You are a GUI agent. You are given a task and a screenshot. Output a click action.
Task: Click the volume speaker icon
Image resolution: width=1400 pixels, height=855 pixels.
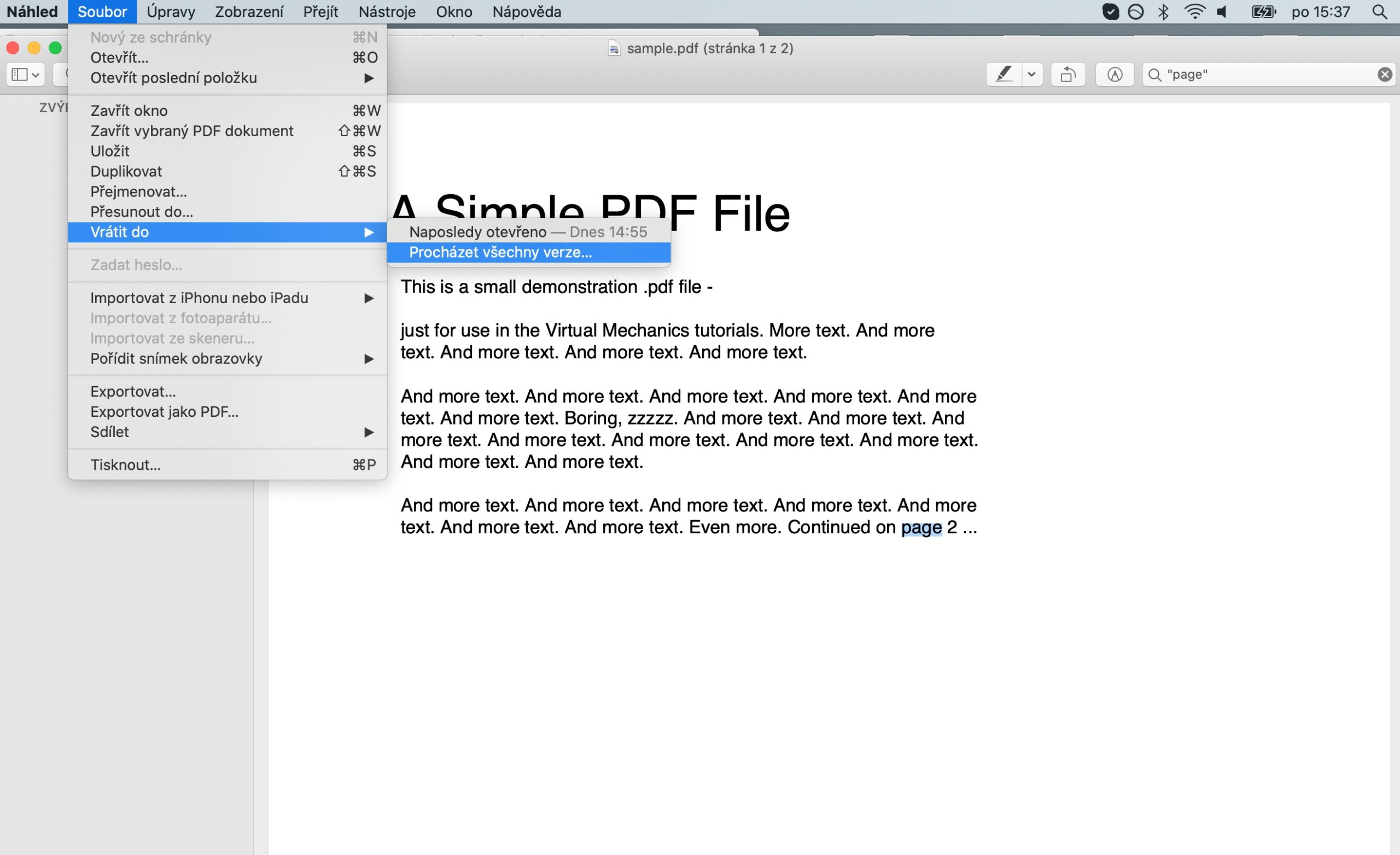(x=1222, y=12)
